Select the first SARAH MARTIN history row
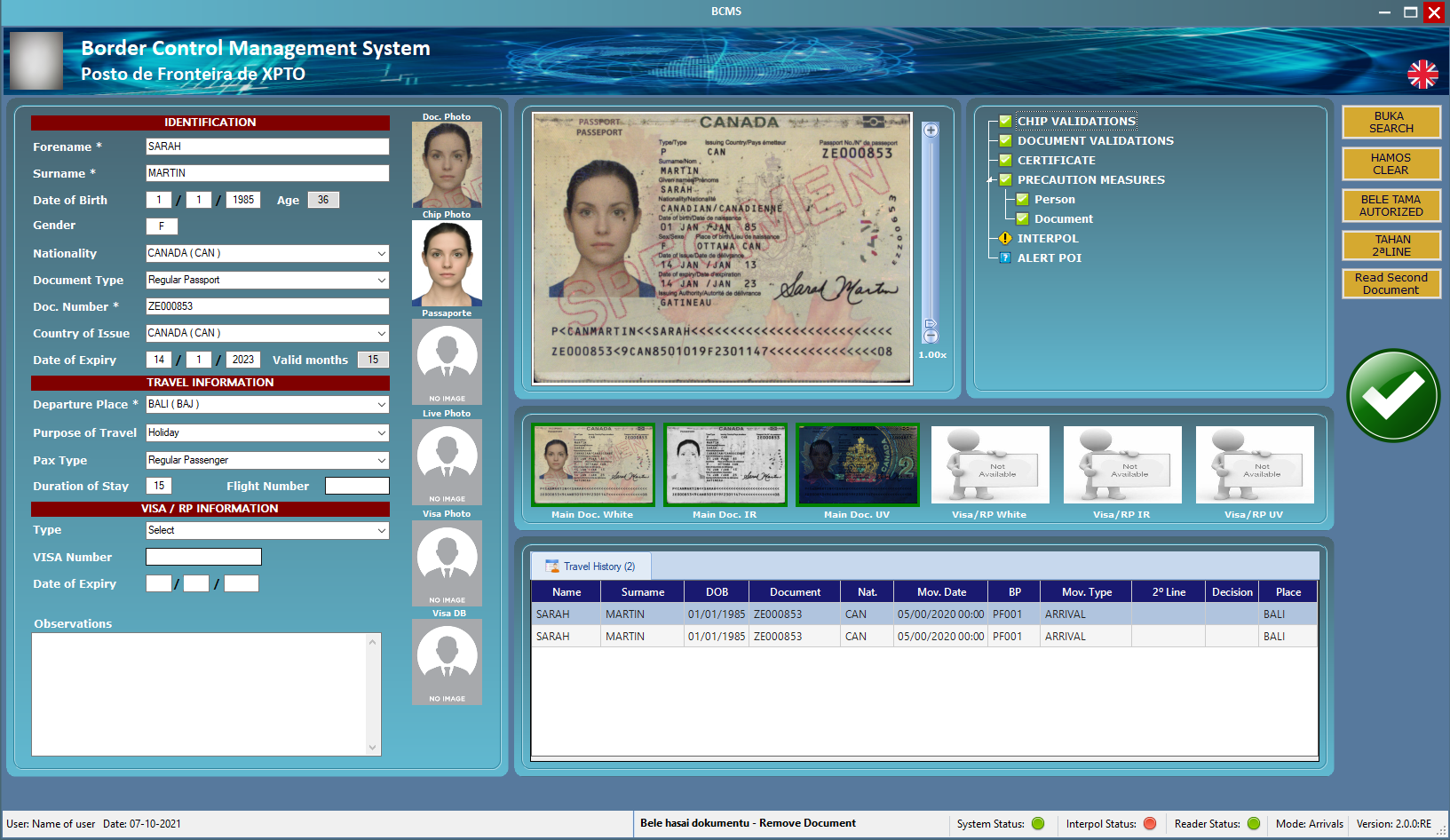The height and width of the screenshot is (840, 1450). click(x=924, y=614)
